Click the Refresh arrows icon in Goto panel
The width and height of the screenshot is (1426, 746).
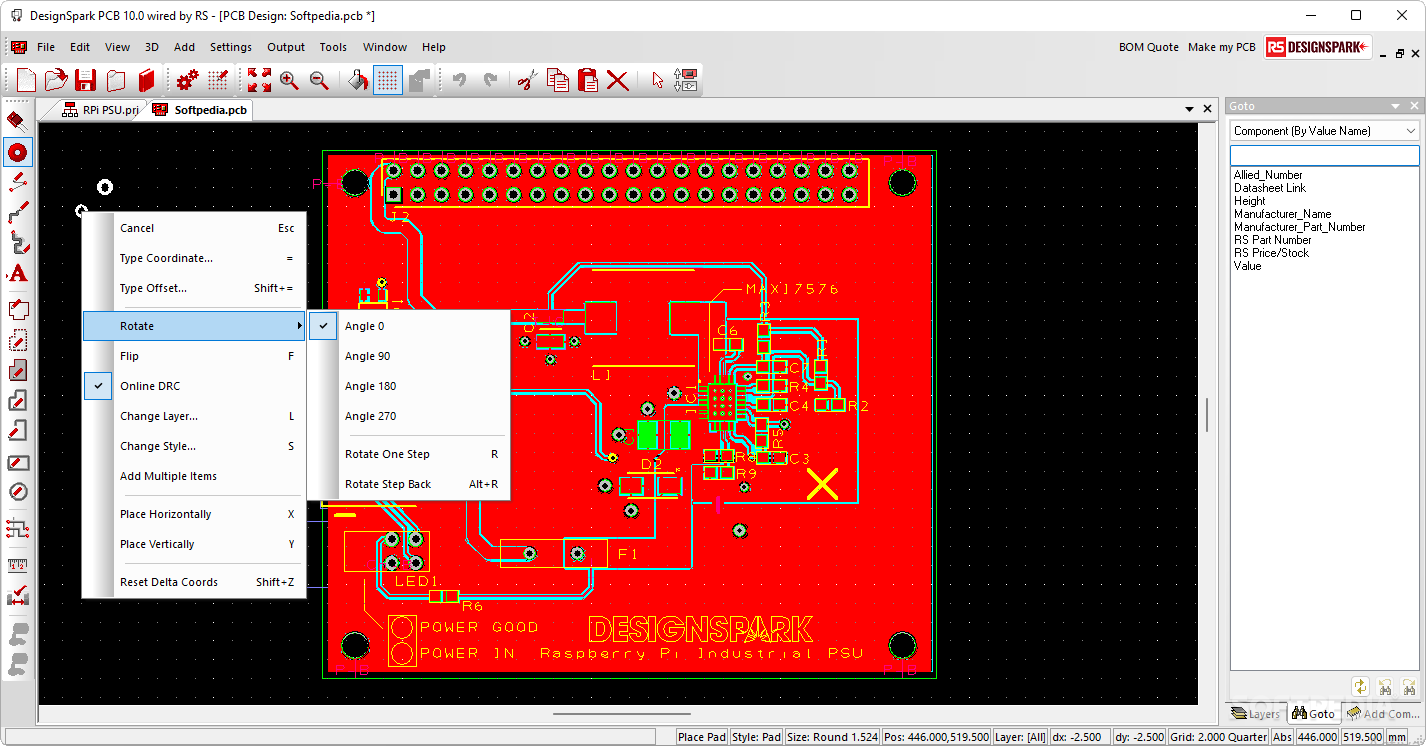[1360, 686]
